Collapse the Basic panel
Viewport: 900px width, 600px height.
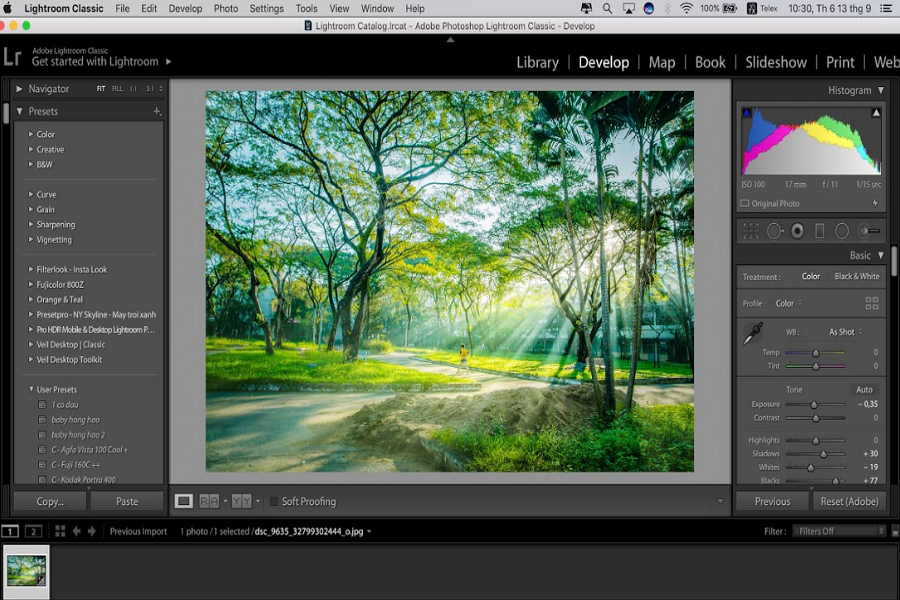881,255
